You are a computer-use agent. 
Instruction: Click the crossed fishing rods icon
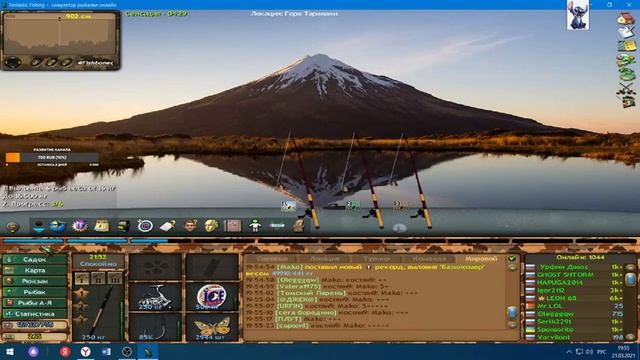(x=626, y=88)
